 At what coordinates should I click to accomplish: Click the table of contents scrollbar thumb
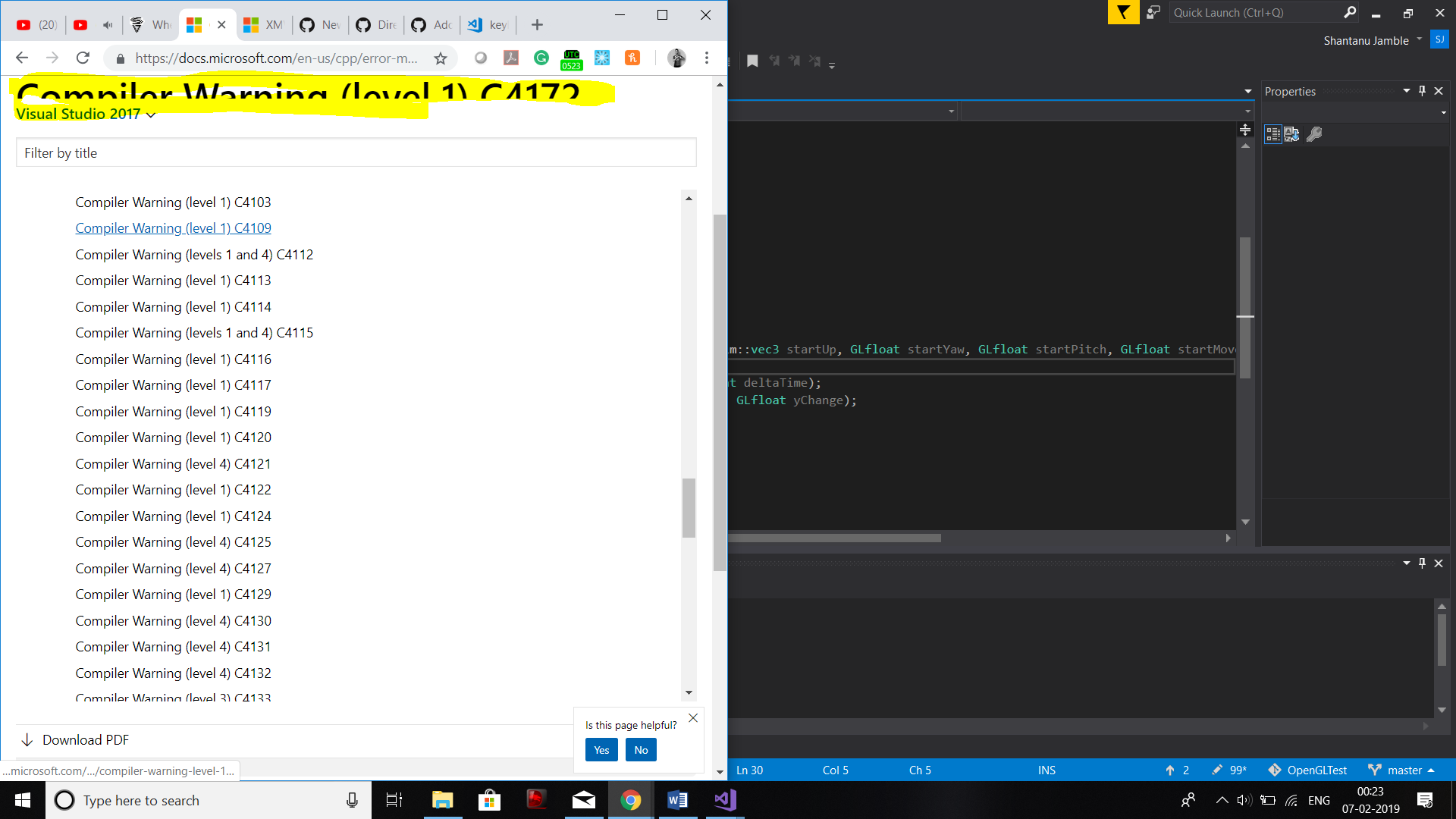(689, 507)
